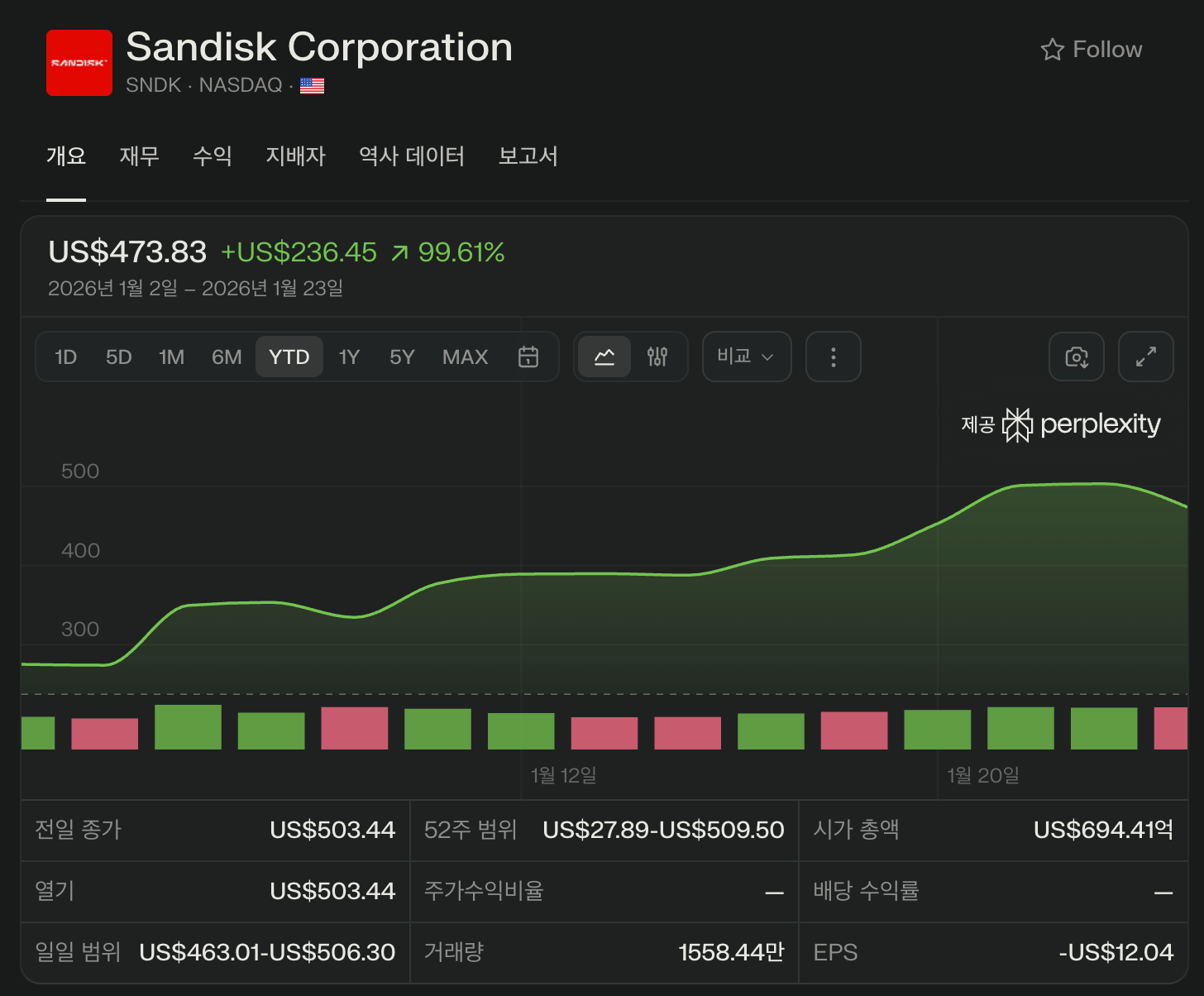Expand chart to fullscreen

tap(1145, 357)
